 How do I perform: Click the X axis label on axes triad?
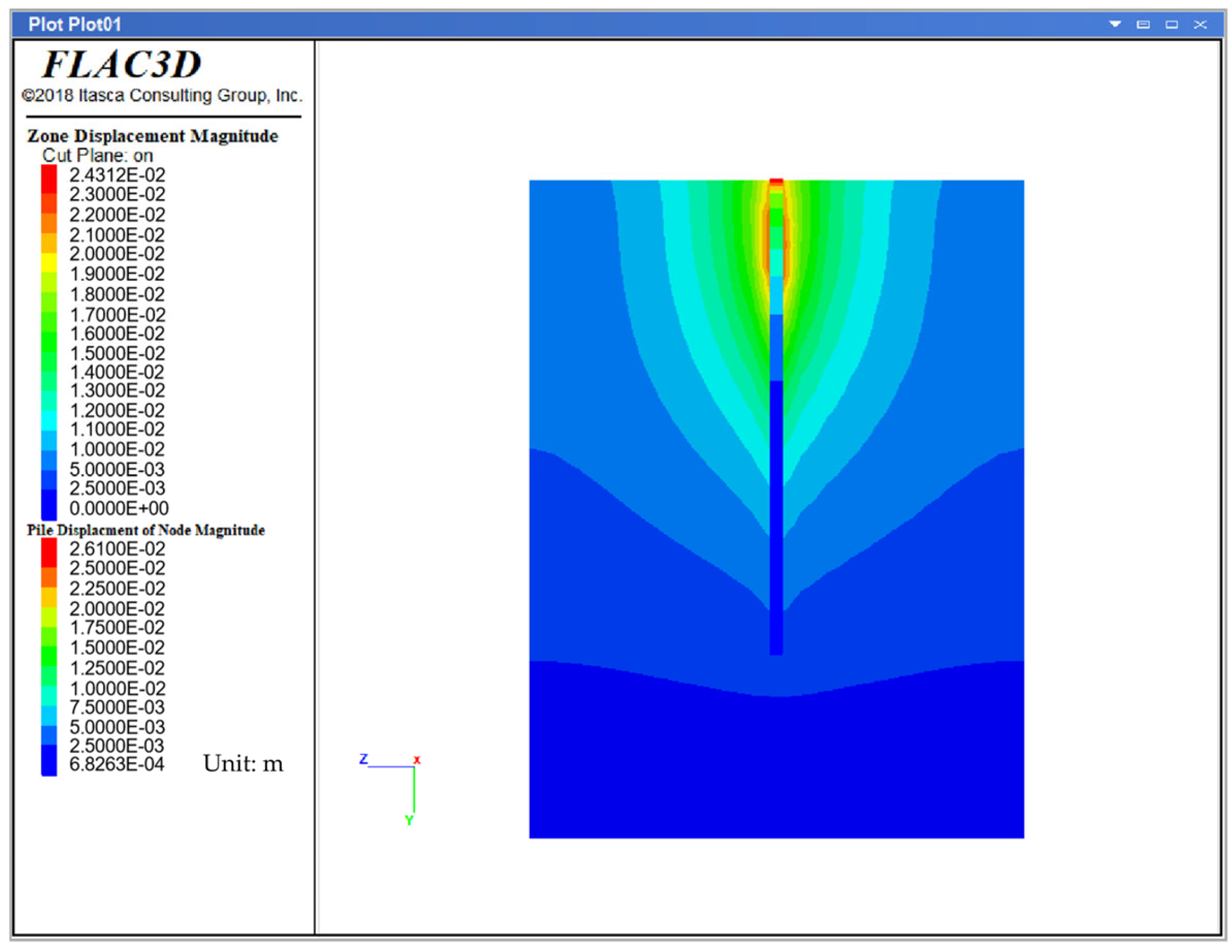tap(417, 760)
